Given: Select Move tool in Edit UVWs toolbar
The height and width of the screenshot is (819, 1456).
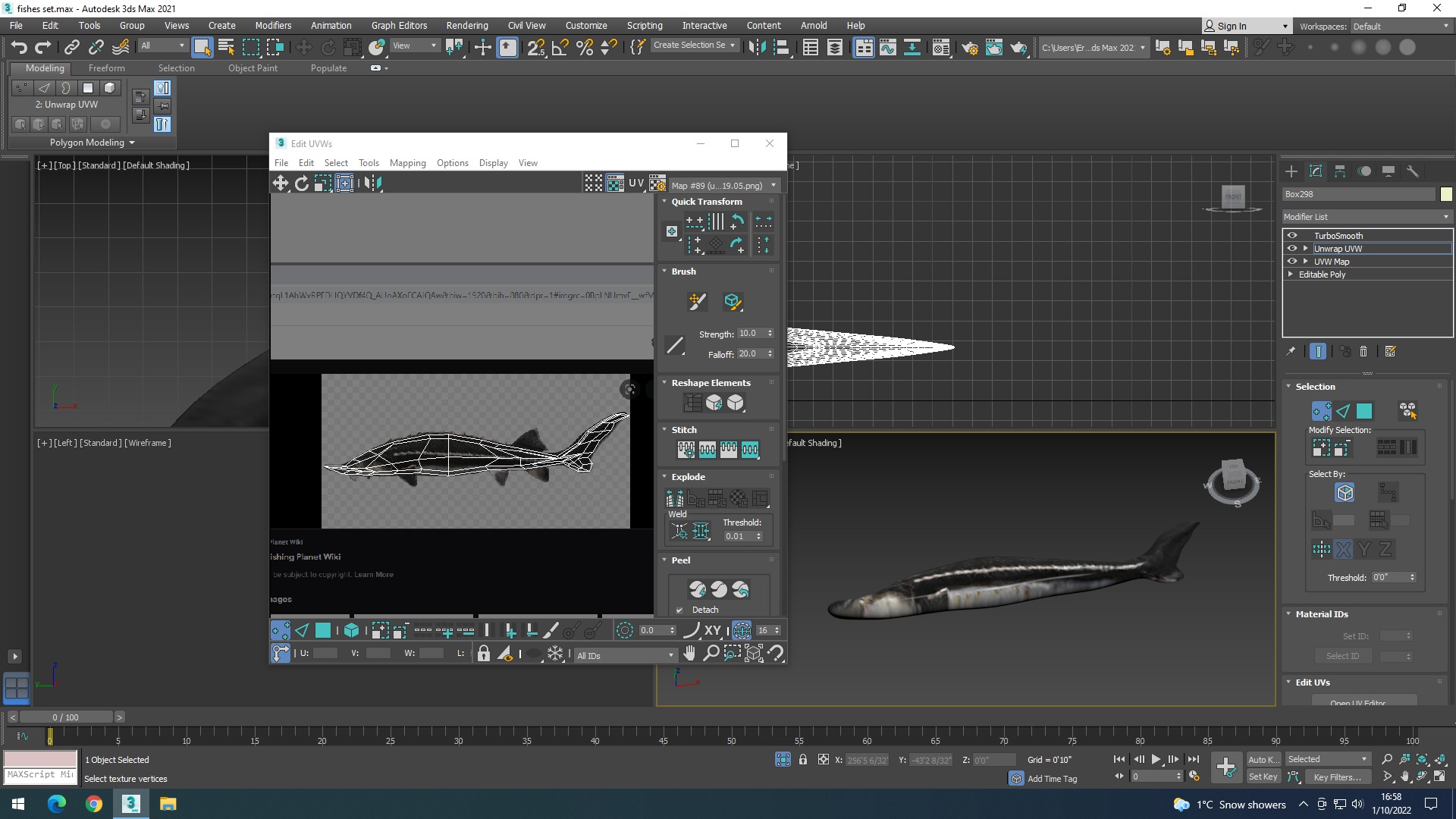Looking at the screenshot, I should [281, 183].
